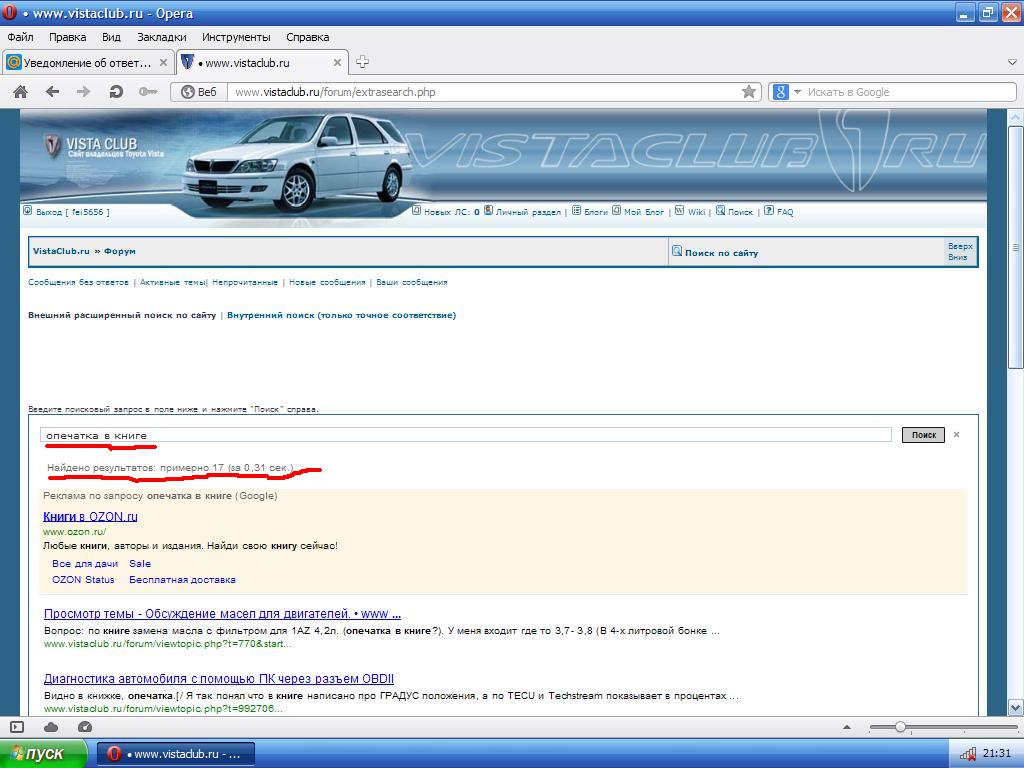Image resolution: width=1024 pixels, height=768 pixels.
Task: Click the Home icon in the navigation toolbar
Action: 20,92
